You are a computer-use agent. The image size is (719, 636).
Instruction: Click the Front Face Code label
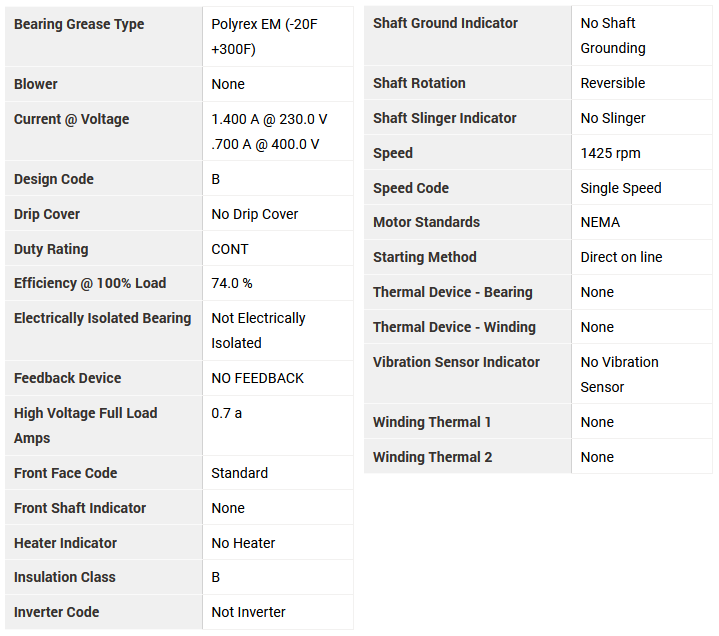(x=66, y=473)
